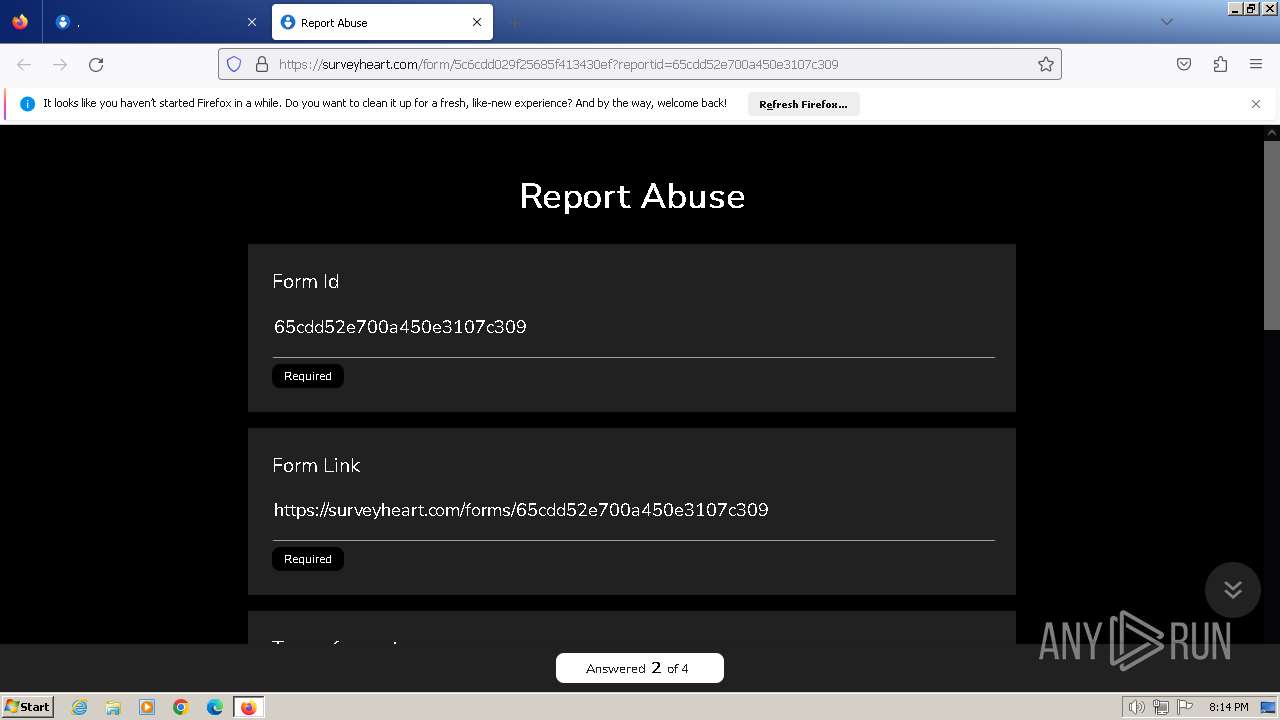The height and width of the screenshot is (720, 1280).
Task: Jump to bottom with double-chevron button
Action: 1233,590
